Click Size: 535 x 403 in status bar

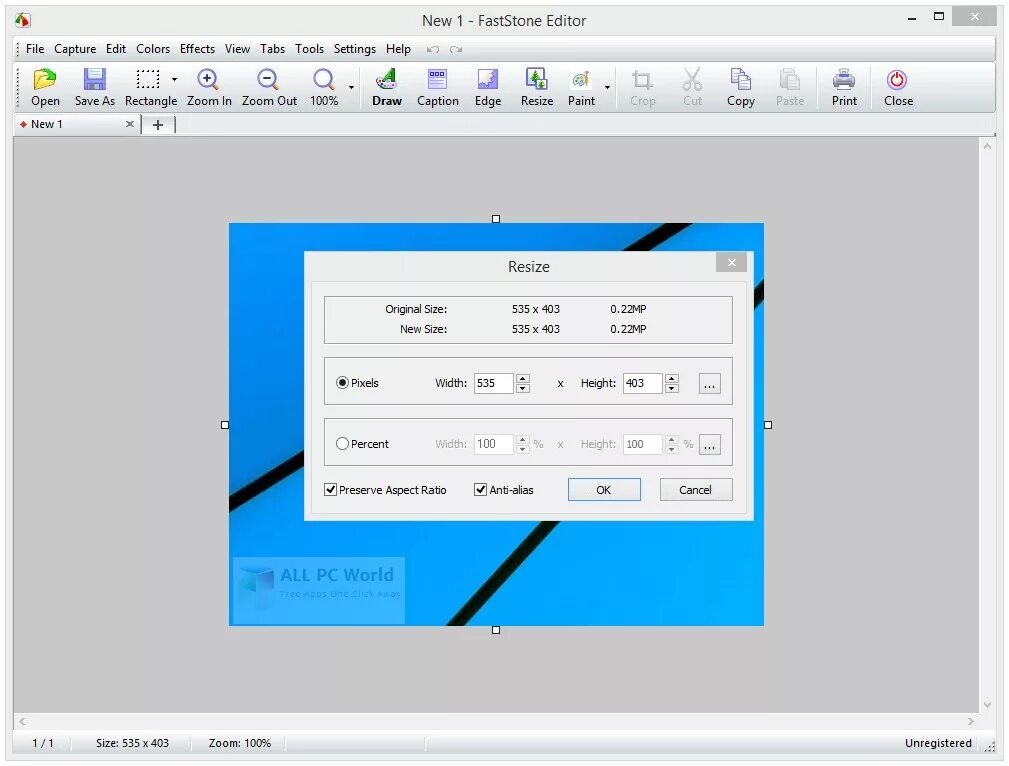point(132,743)
